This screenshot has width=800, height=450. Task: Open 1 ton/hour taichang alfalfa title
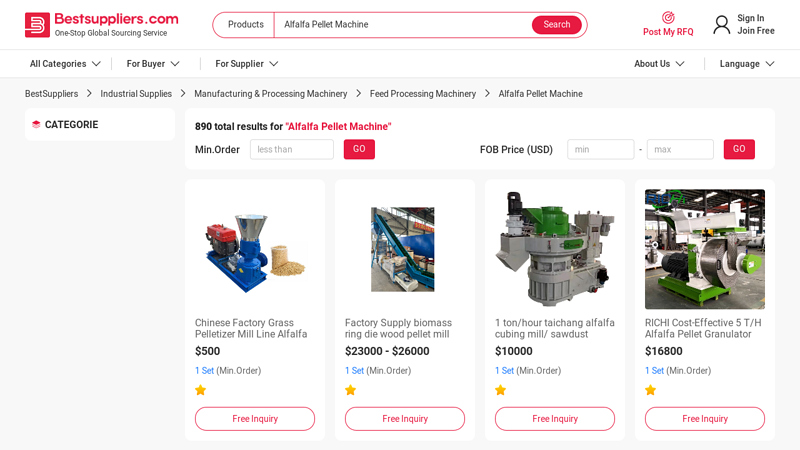point(555,329)
